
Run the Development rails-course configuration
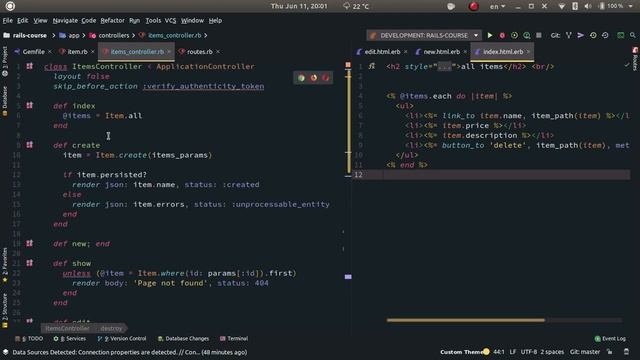pos(490,36)
